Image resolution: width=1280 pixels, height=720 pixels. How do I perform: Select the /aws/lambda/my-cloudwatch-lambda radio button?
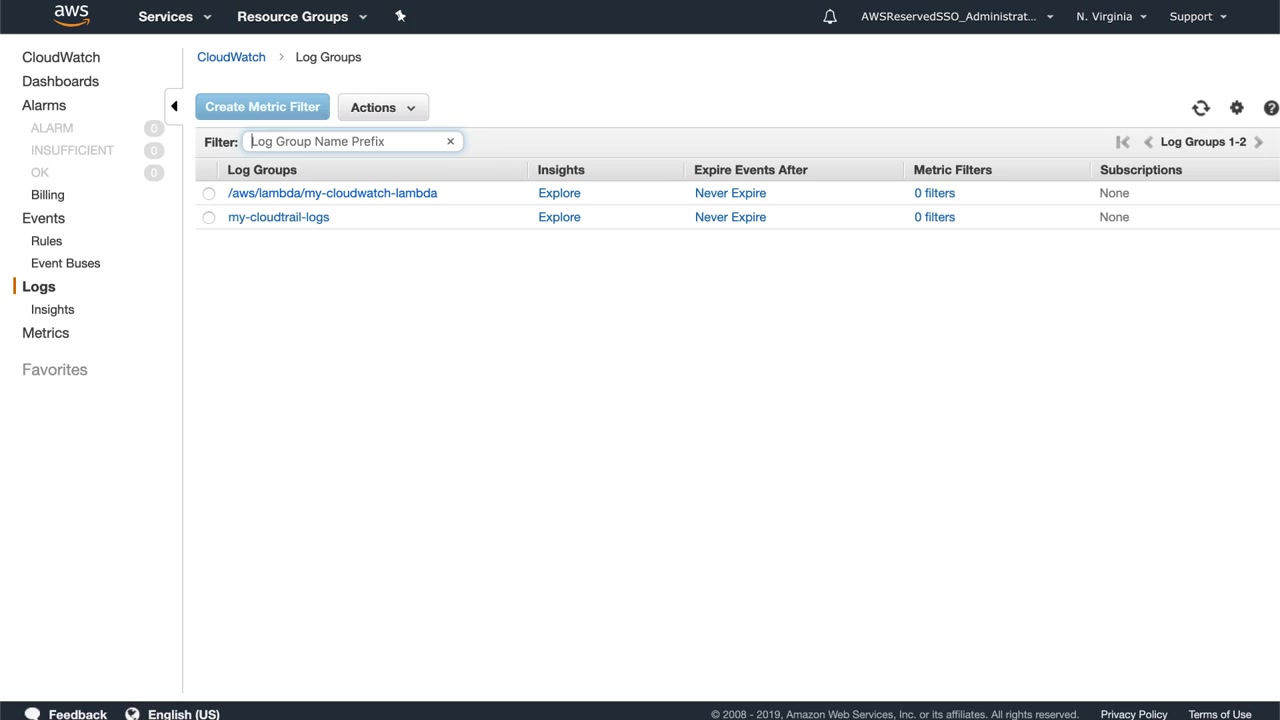pos(209,193)
